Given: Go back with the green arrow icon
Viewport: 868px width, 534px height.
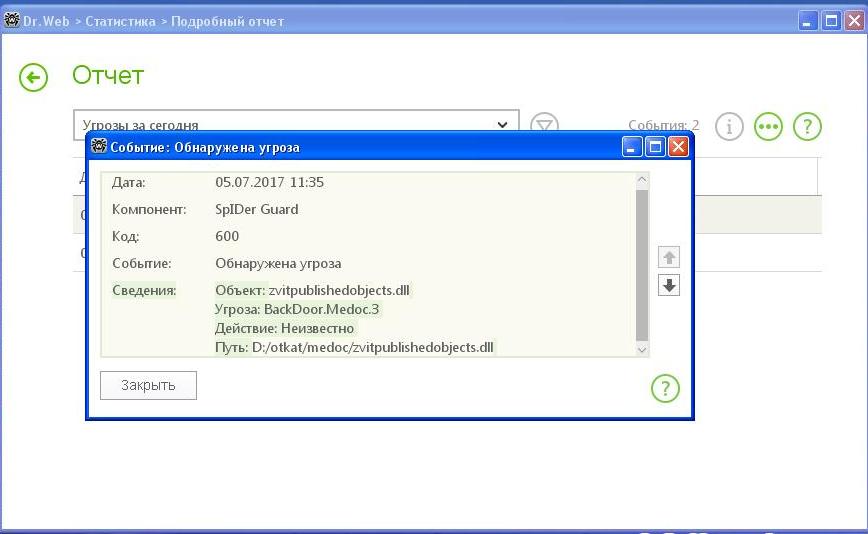Looking at the screenshot, I should click(x=33, y=77).
